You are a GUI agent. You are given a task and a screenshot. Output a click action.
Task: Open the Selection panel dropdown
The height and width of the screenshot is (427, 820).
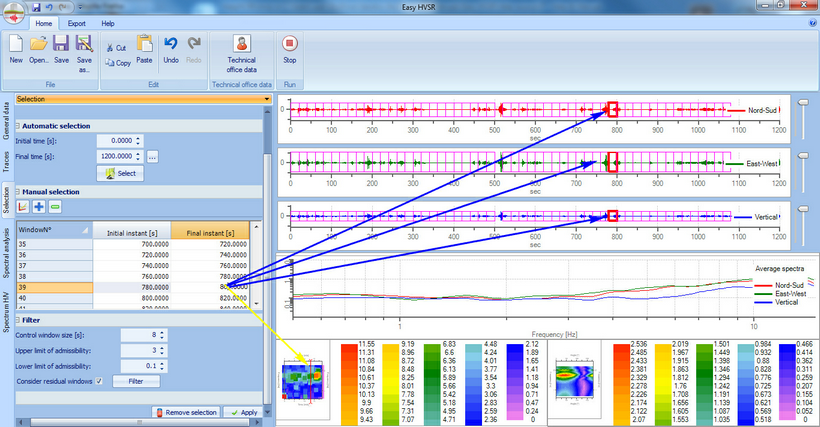point(267,99)
